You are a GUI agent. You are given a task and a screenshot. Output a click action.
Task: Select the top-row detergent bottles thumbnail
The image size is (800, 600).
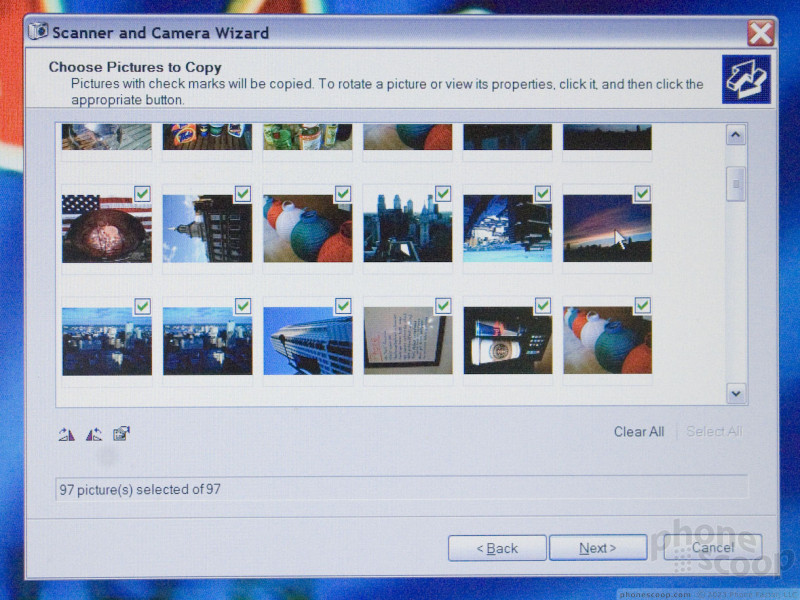point(207,137)
